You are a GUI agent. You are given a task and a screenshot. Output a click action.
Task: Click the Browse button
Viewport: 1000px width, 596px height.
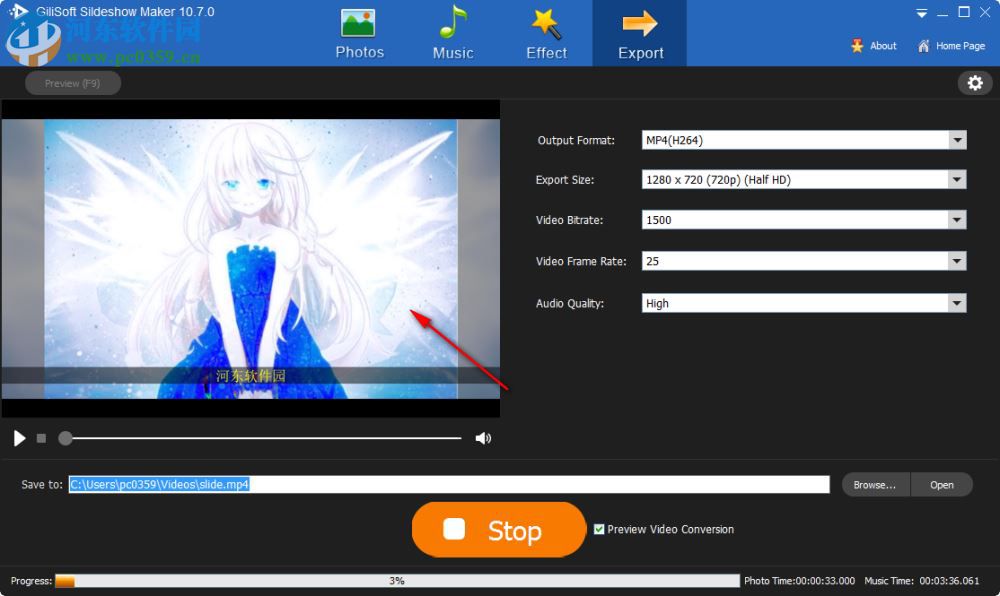pyautogui.click(x=874, y=484)
